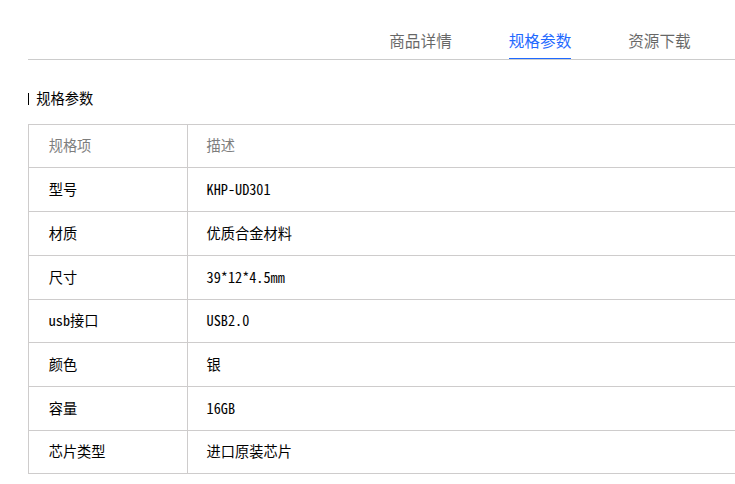Click the 规格项 column header
This screenshot has width=735, height=484.
point(70,146)
